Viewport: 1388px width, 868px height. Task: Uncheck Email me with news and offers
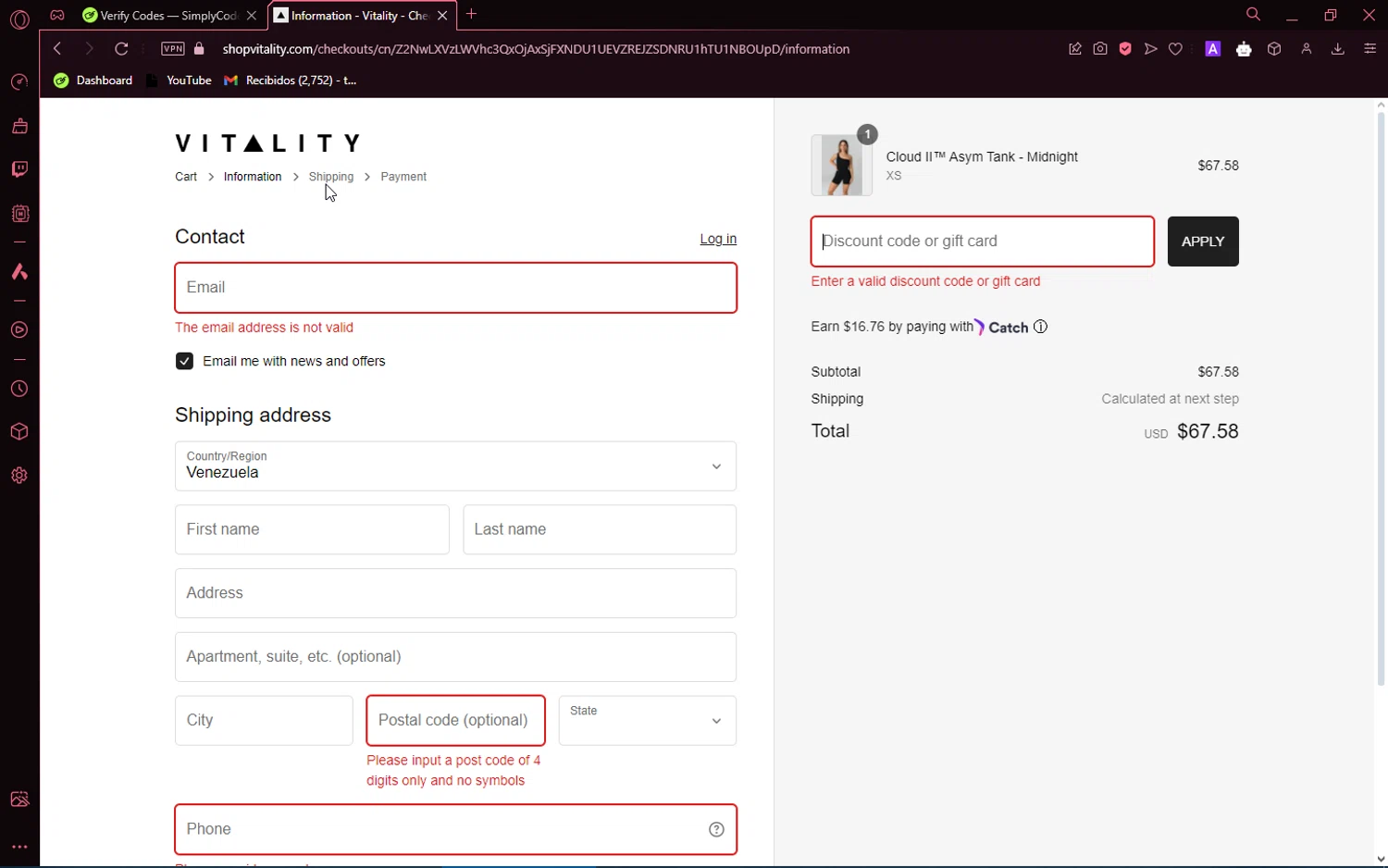pos(184,361)
